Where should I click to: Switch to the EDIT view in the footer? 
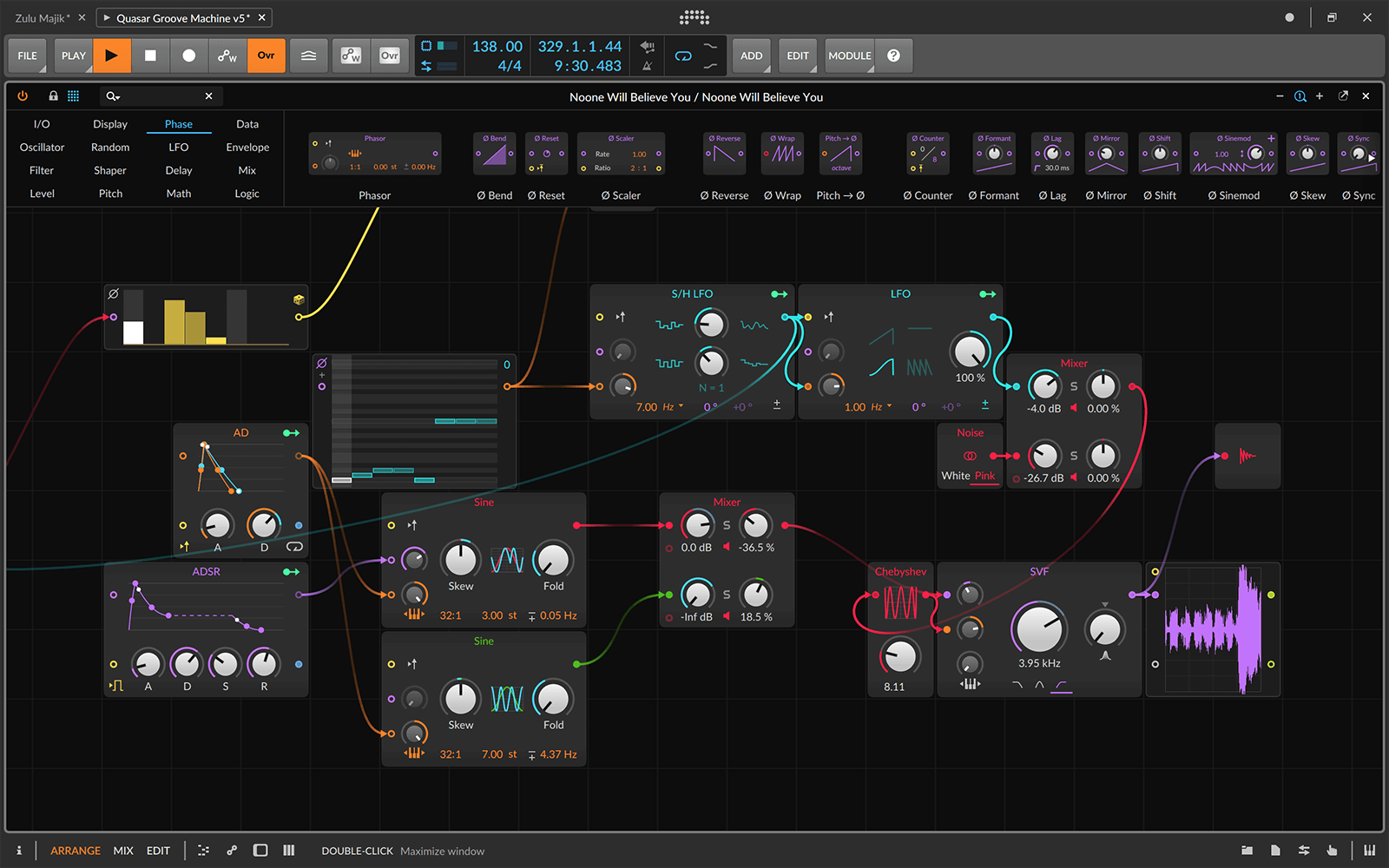(158, 851)
